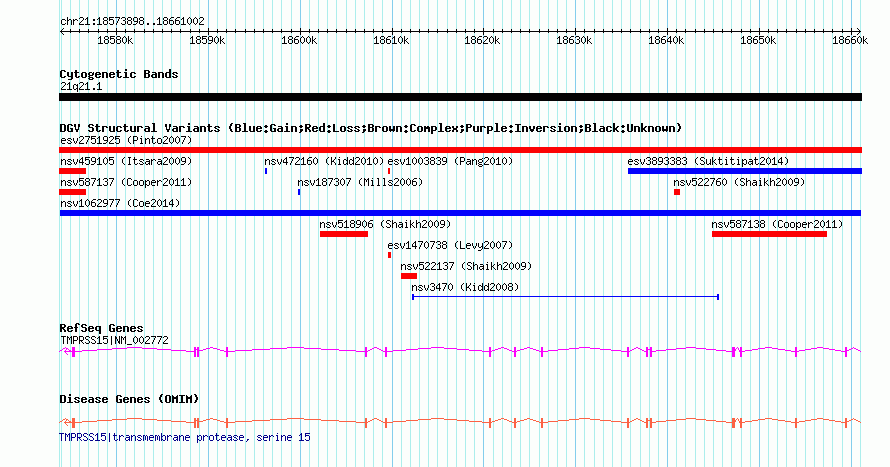Click the DGV Structural Variants track heading
Image resolution: width=890 pixels, height=467 pixels.
point(370,128)
